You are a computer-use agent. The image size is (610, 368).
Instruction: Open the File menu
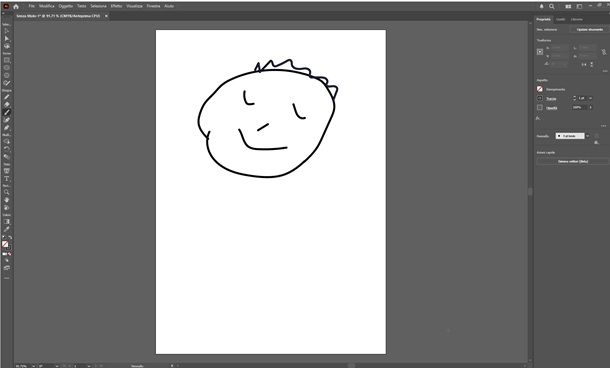[x=32, y=6]
